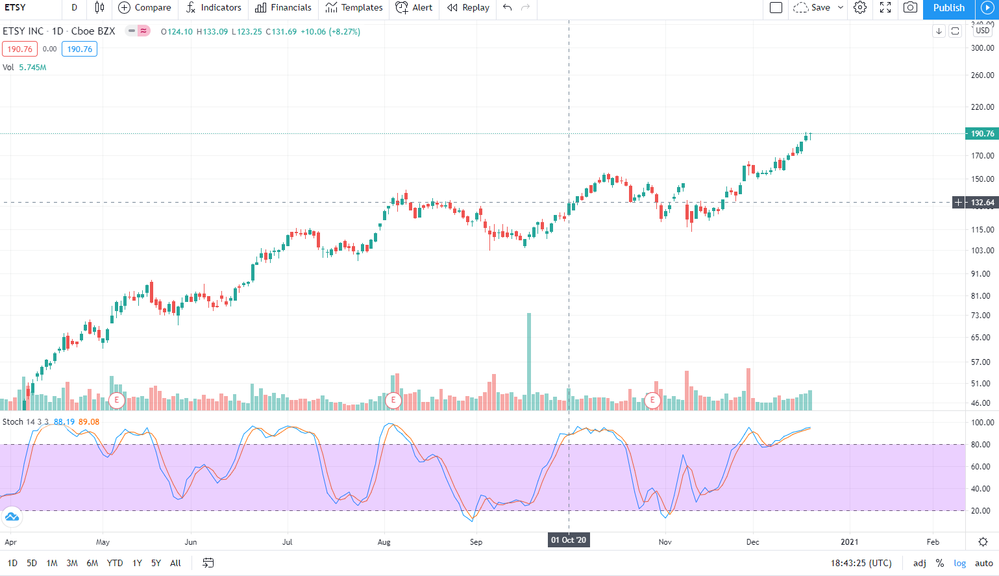Open time axis settings gear at bottom right

983,542
